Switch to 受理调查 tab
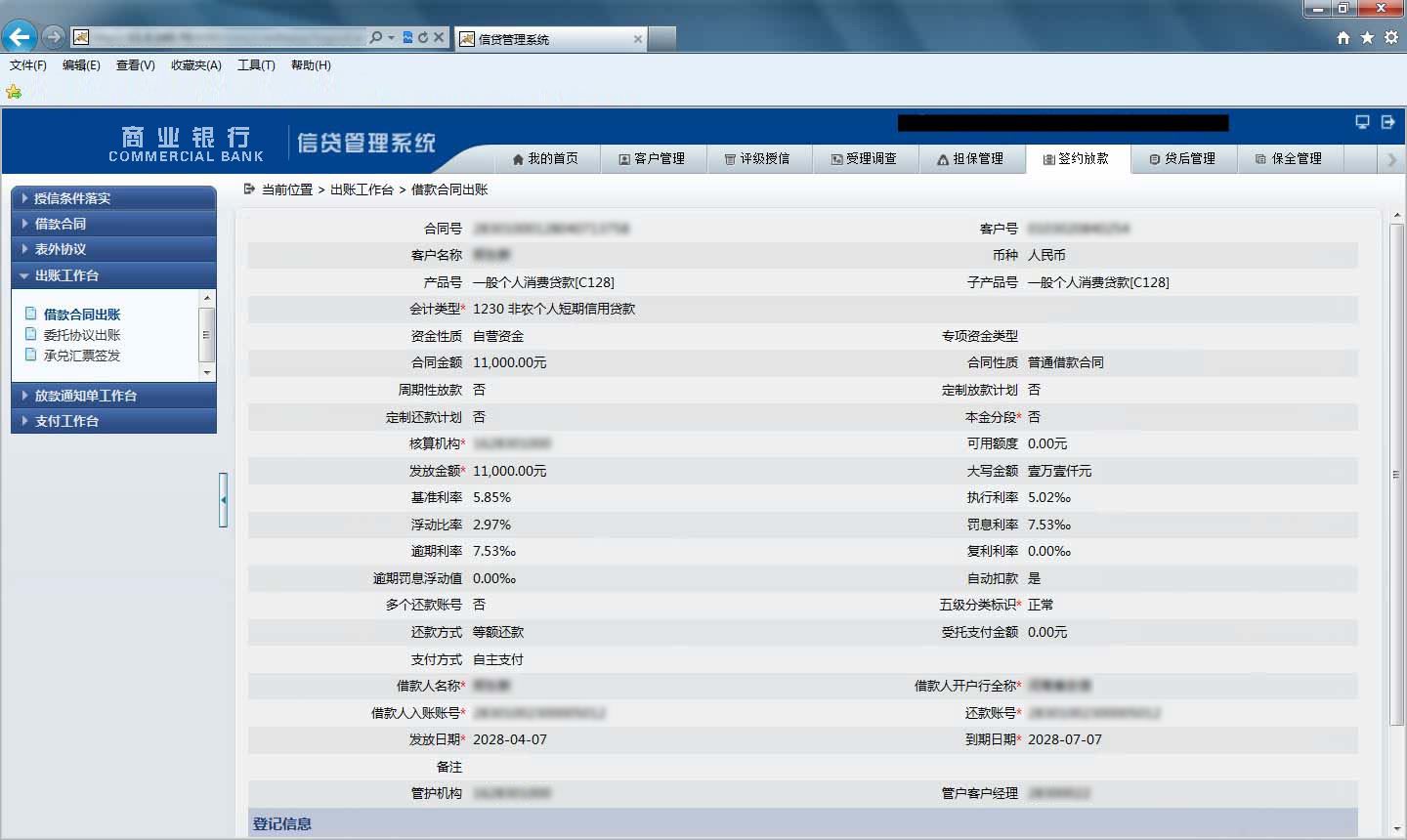The width and height of the screenshot is (1407, 840). [865, 158]
